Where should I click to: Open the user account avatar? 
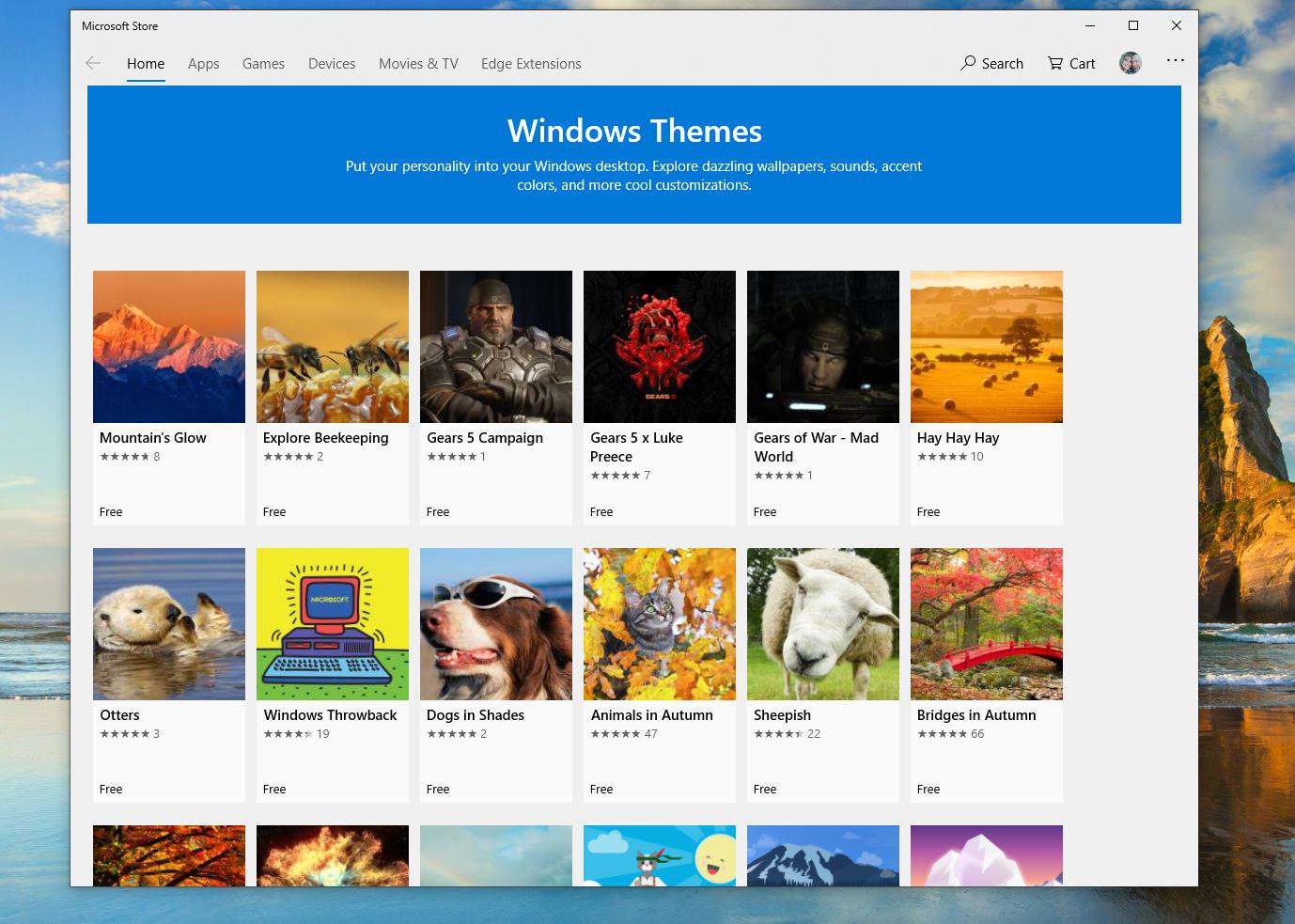[1131, 63]
